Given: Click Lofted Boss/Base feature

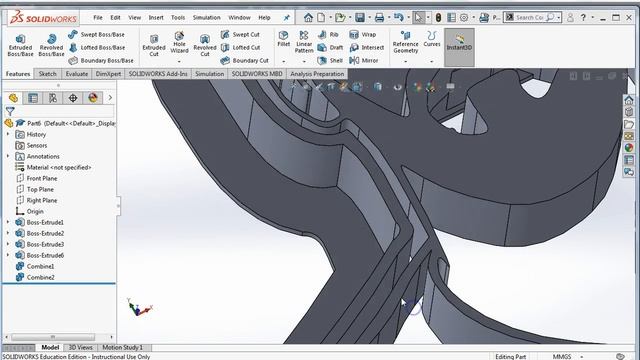Looking at the screenshot, I should pos(97,48).
